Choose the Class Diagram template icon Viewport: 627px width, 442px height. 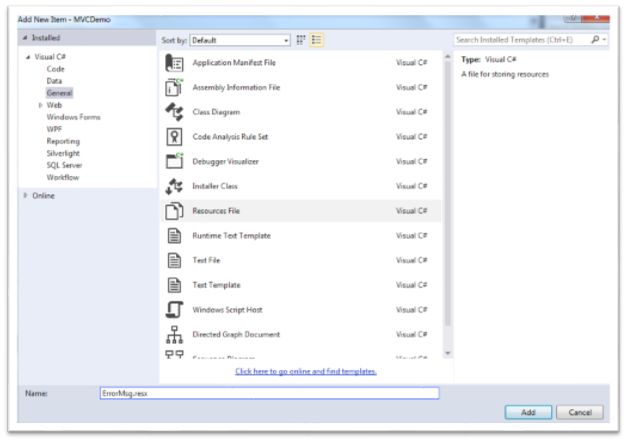(174, 112)
